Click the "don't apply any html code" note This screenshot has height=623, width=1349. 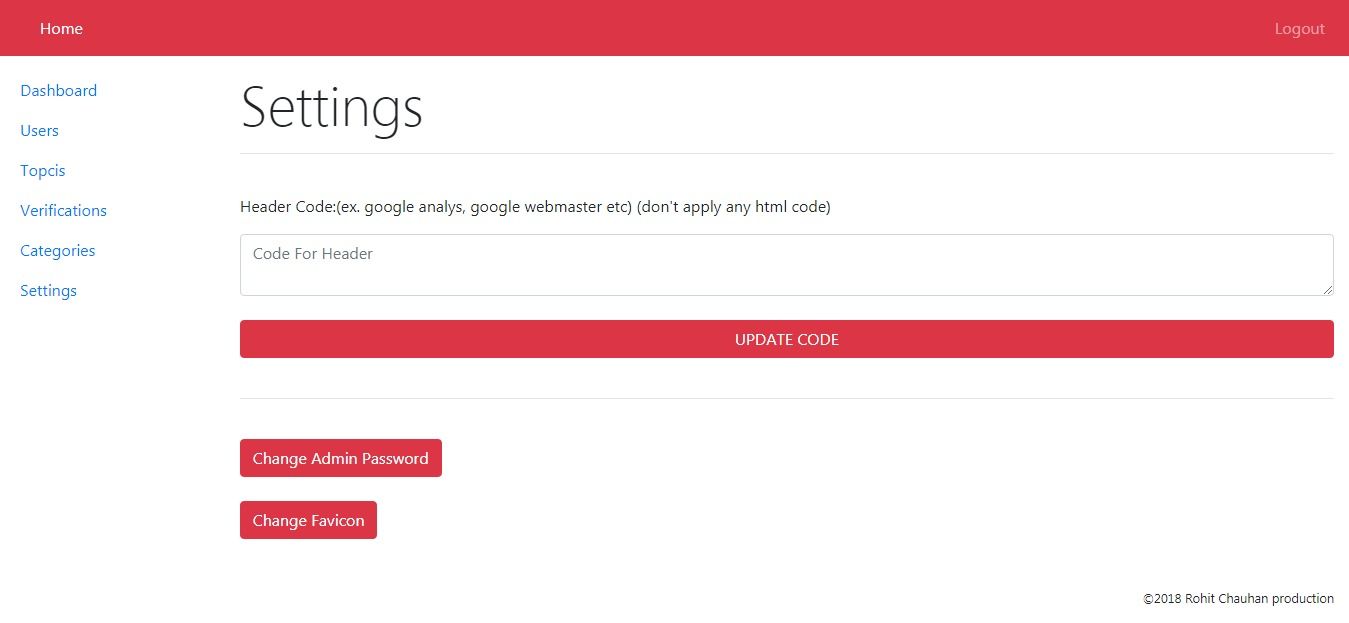733,207
